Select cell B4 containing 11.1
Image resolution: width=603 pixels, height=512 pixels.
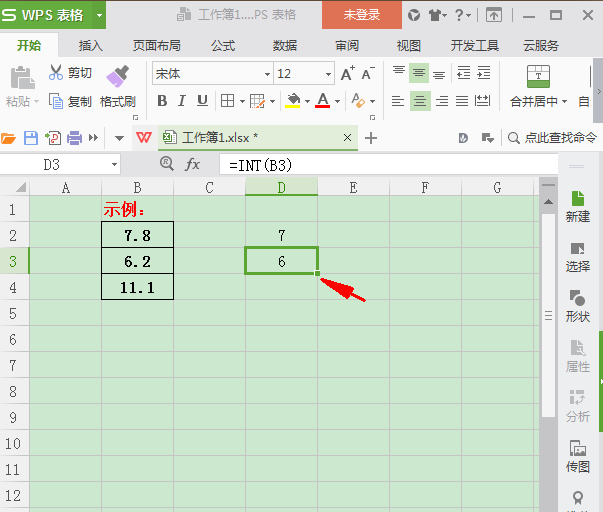coord(137,287)
